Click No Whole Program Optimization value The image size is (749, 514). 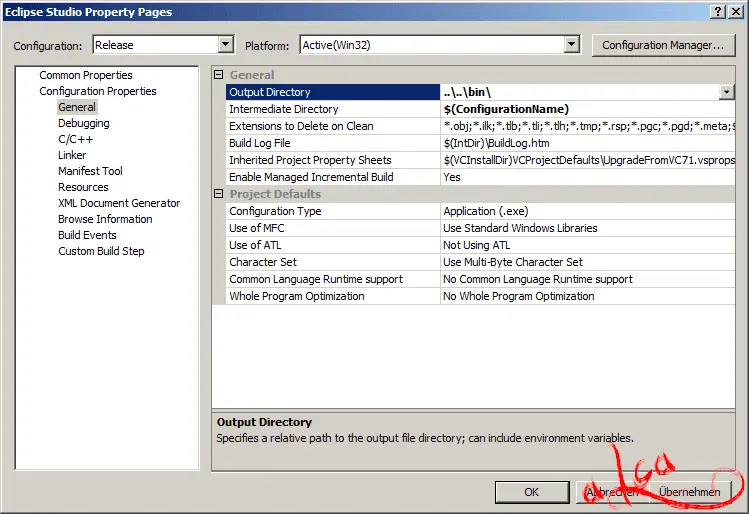click(588, 296)
